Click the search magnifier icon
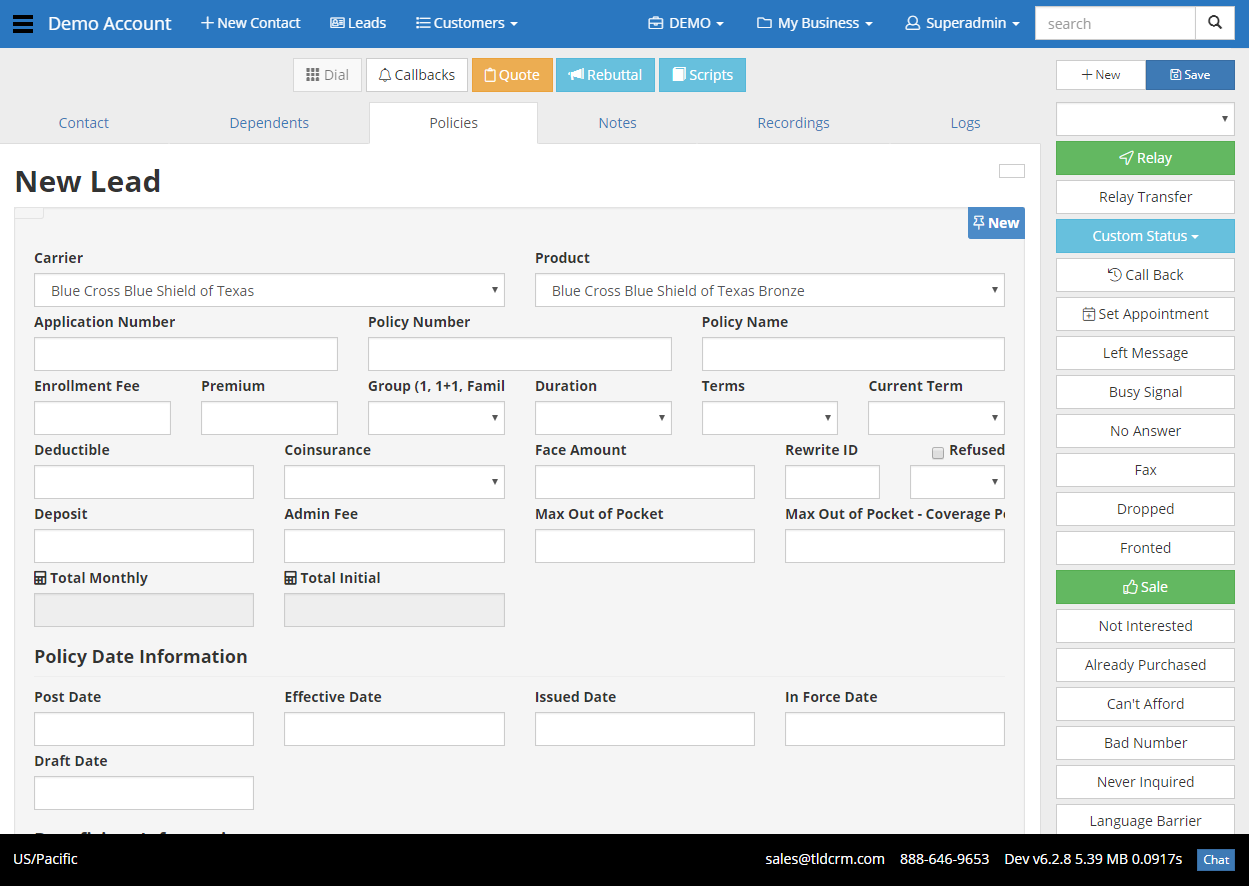The width and height of the screenshot is (1249, 886). (x=1214, y=22)
